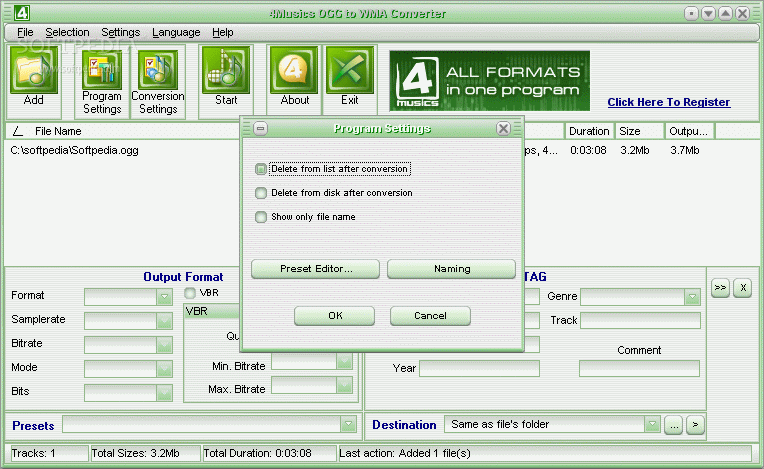764x469 pixels.
Task: Click the Naming button
Action: [x=451, y=269]
